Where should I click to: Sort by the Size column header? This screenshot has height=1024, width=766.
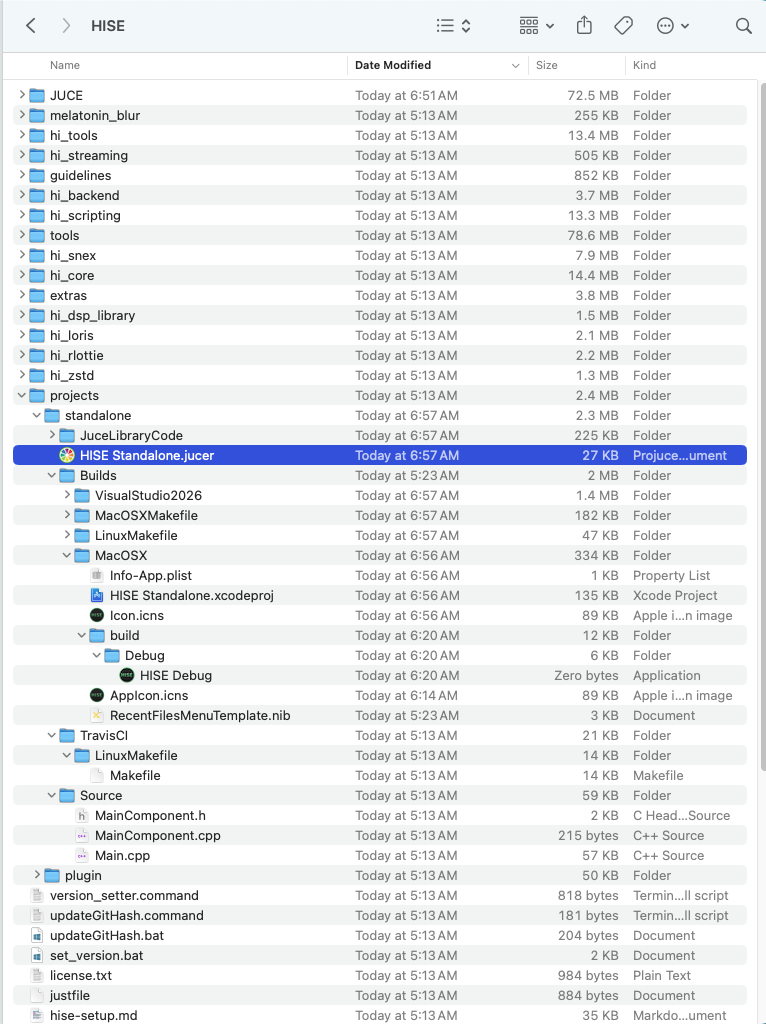[x=547, y=65]
